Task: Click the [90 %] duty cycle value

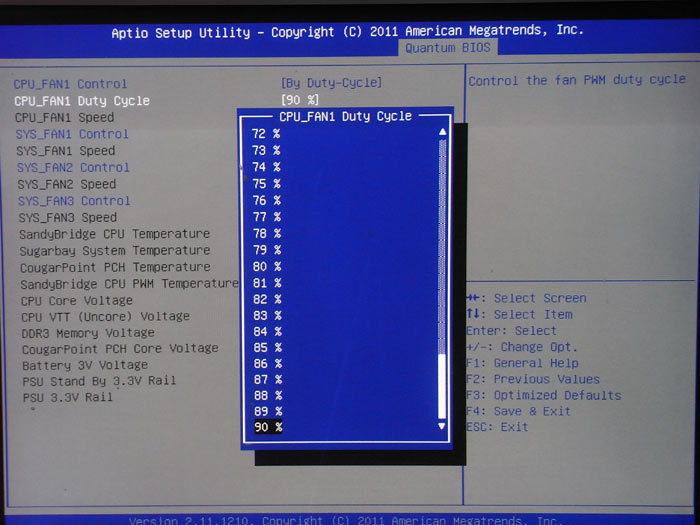Action: pos(300,99)
